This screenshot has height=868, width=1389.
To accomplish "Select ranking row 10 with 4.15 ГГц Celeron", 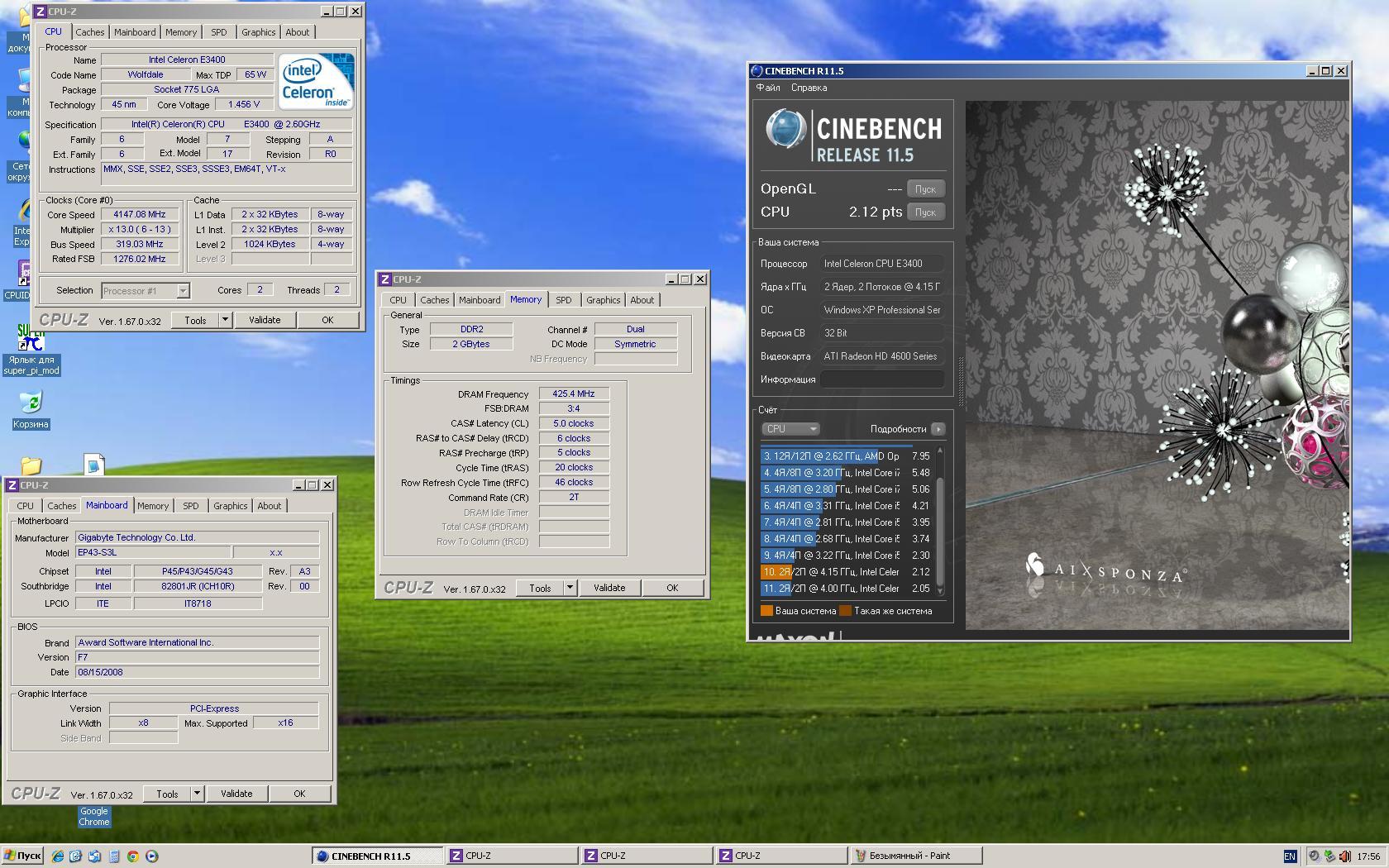I will pyautogui.click(x=847, y=572).
